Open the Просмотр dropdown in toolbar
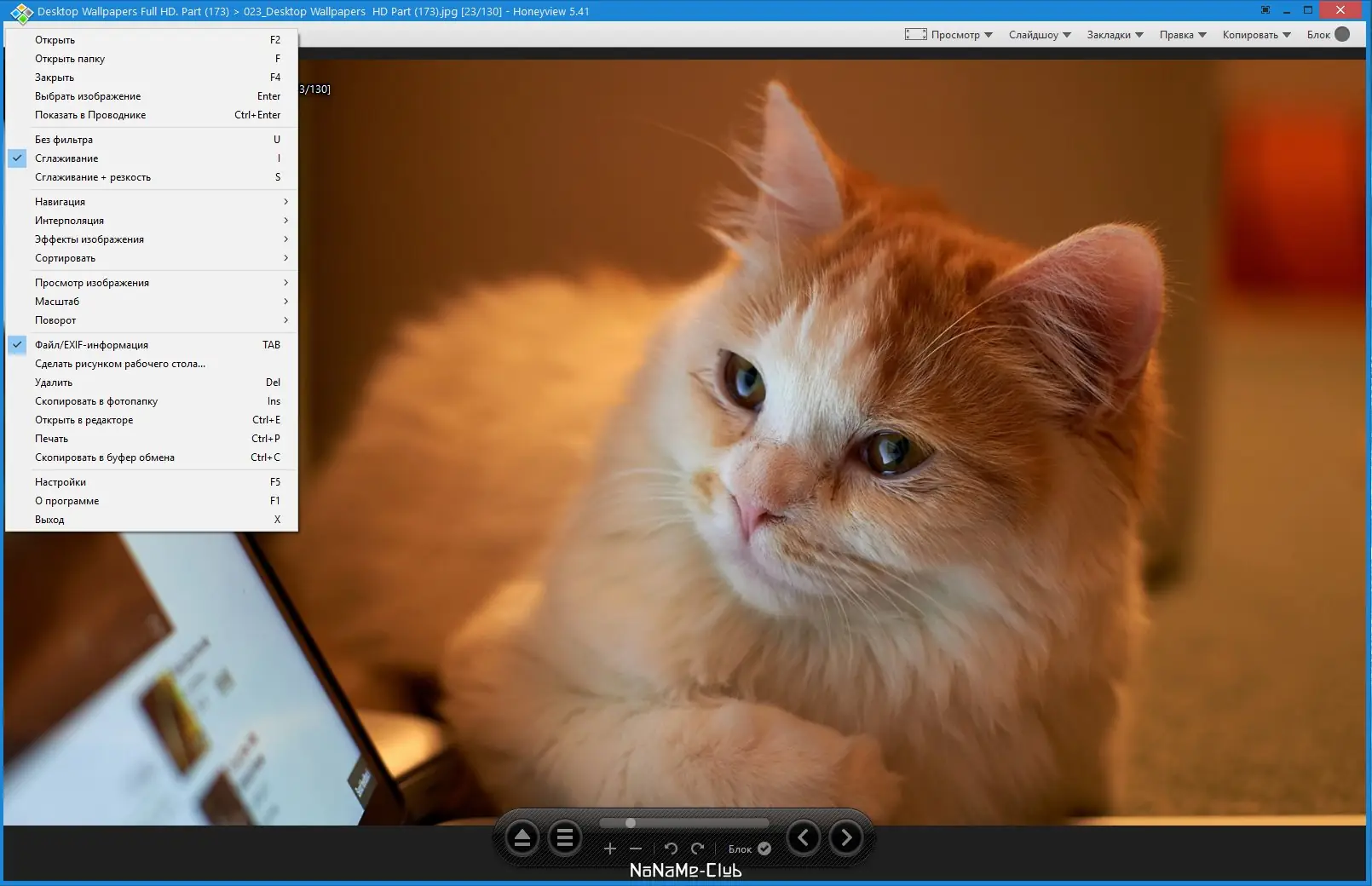Viewport: 1372px width, 886px height. (961, 35)
